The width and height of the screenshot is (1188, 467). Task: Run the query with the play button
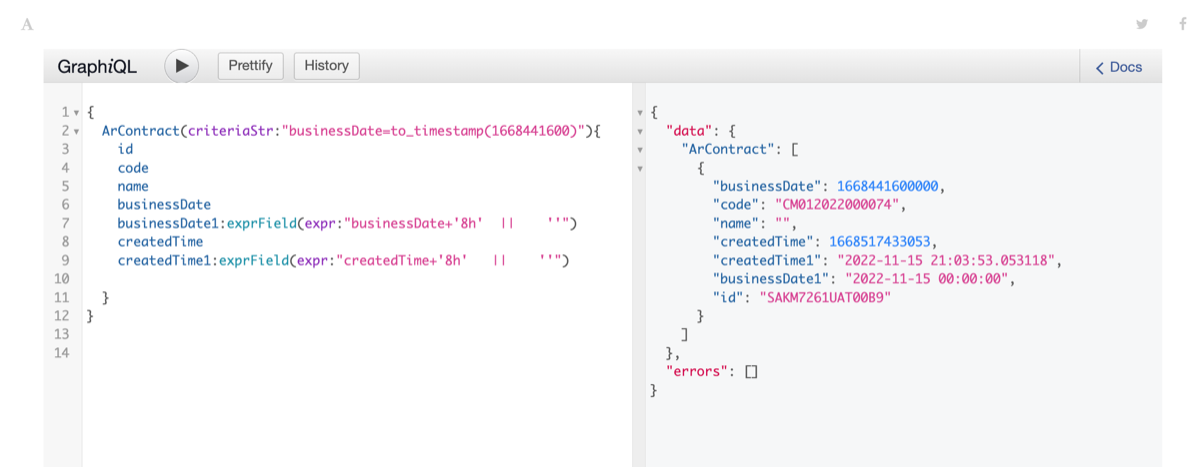point(181,66)
